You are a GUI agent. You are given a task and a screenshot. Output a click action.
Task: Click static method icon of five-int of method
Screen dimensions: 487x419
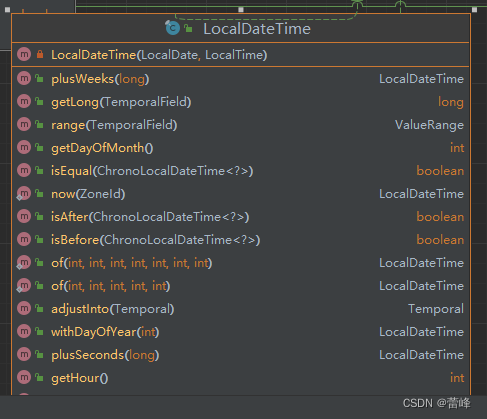coord(23,286)
